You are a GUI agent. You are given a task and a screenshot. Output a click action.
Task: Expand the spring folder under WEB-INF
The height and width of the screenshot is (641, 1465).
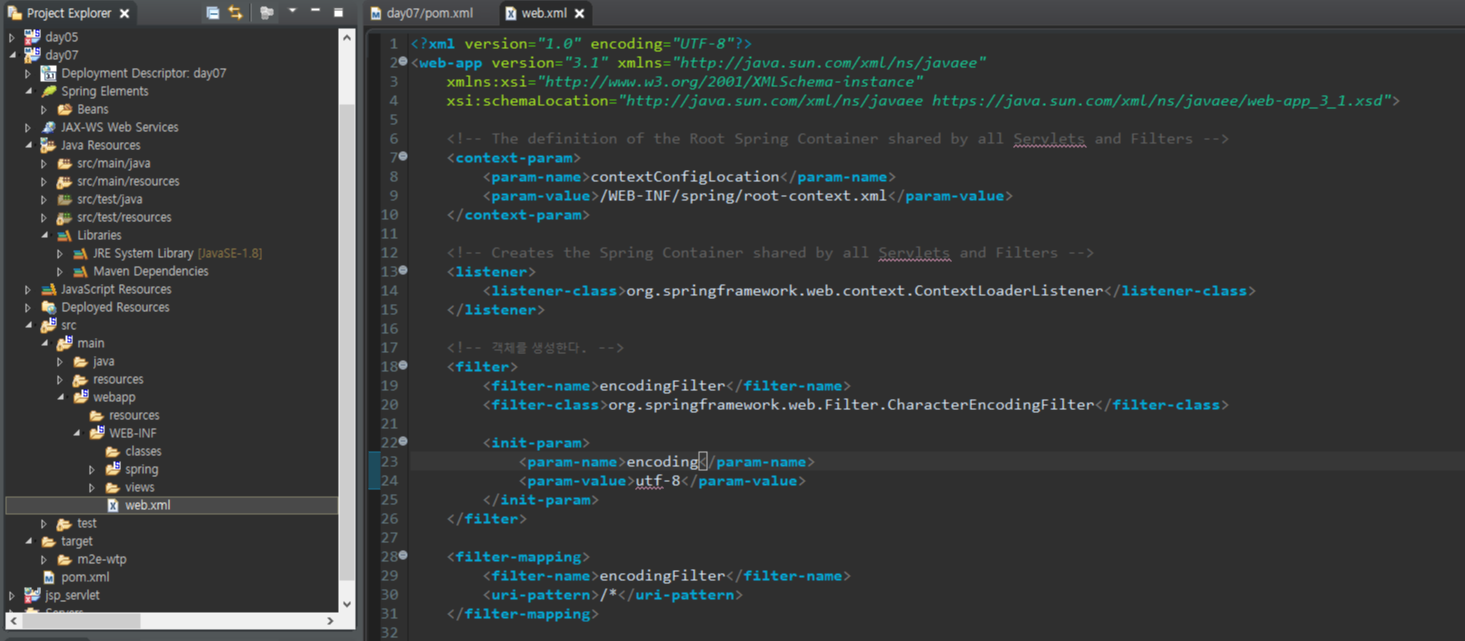point(92,469)
